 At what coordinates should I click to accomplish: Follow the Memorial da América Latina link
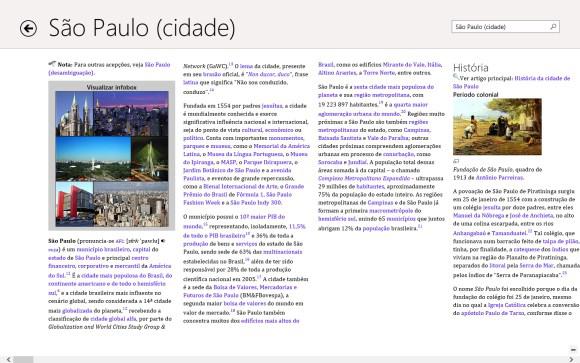pyautogui.click(x=246, y=150)
